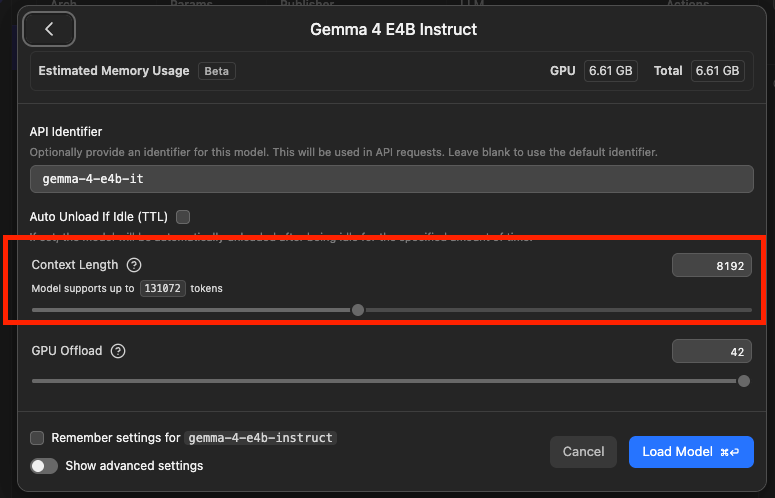Go back with the chevron arrow button

[49, 29]
